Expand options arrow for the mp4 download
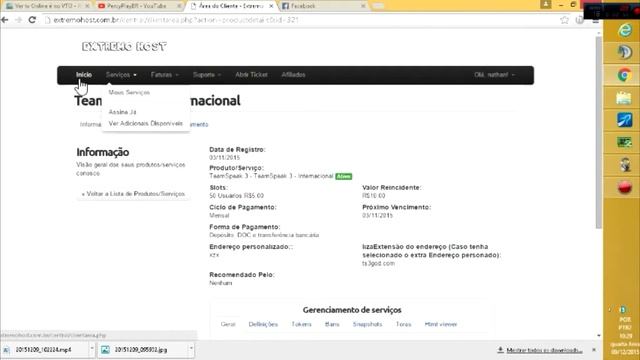Screen dimensions: 640x360 pos(91,349)
